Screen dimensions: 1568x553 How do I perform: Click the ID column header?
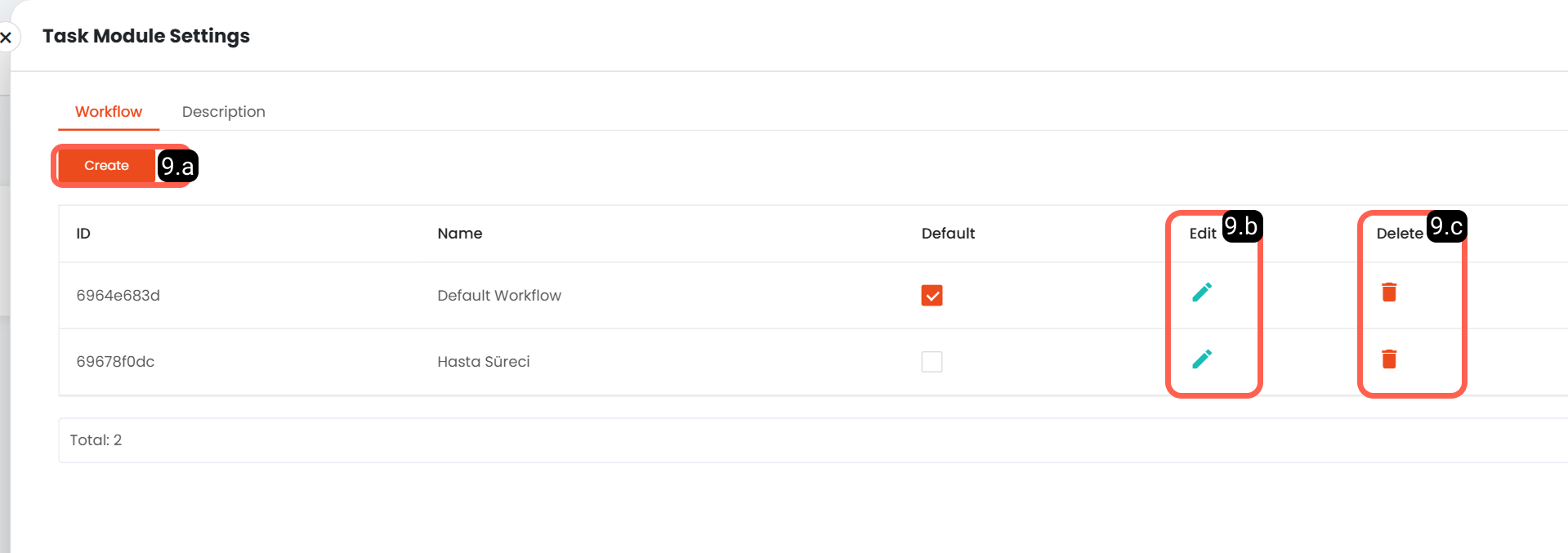click(x=83, y=234)
